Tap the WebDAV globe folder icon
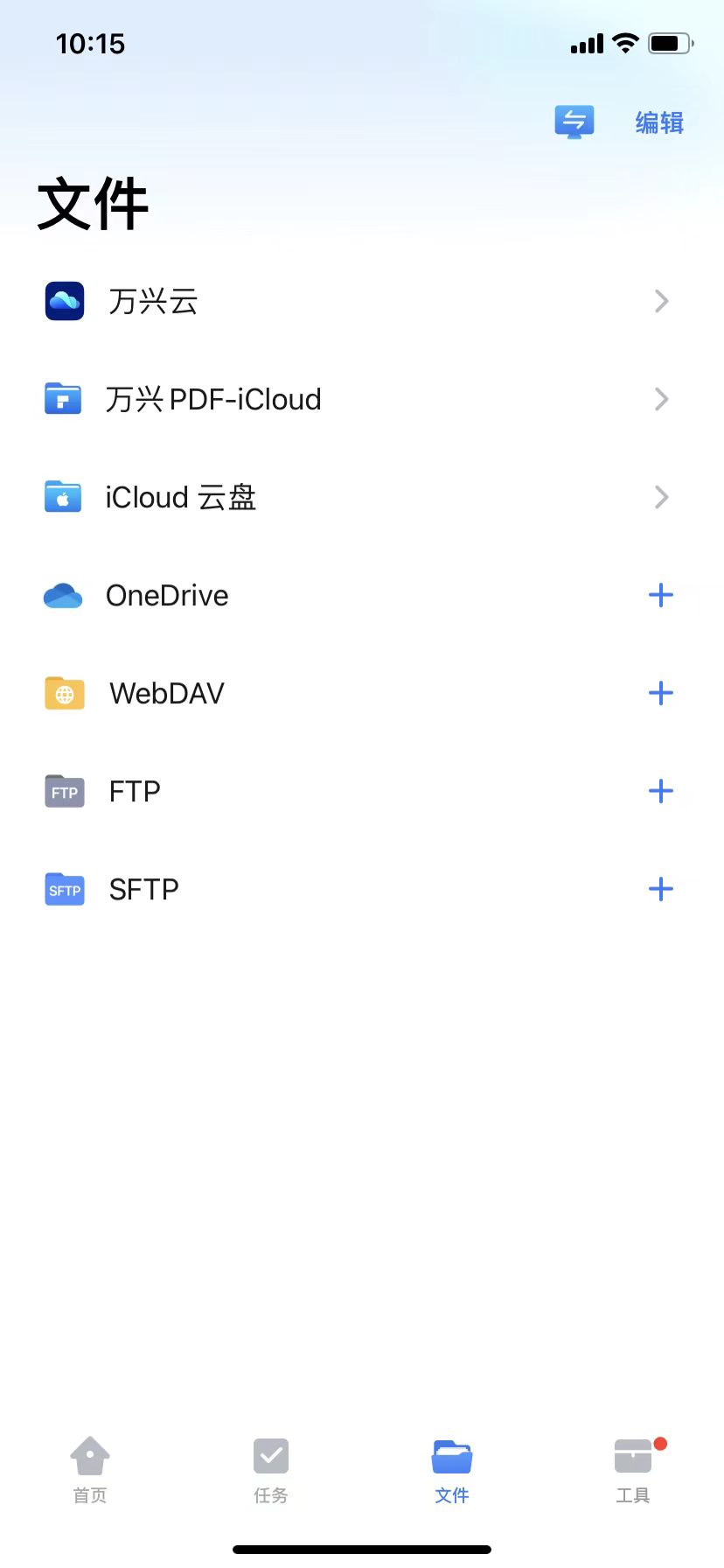 coord(65,694)
